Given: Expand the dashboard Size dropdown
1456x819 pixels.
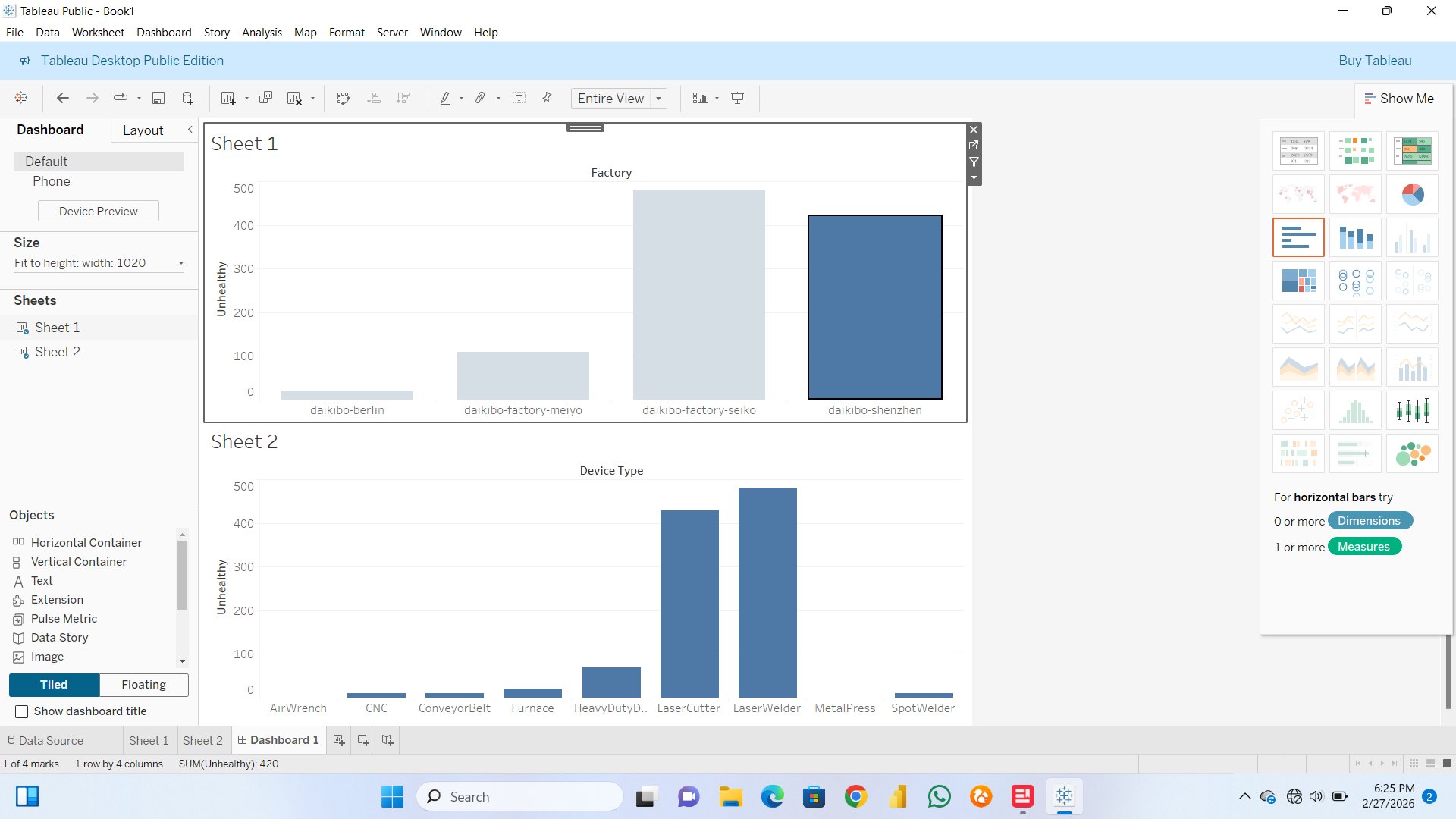Looking at the screenshot, I should tap(180, 263).
